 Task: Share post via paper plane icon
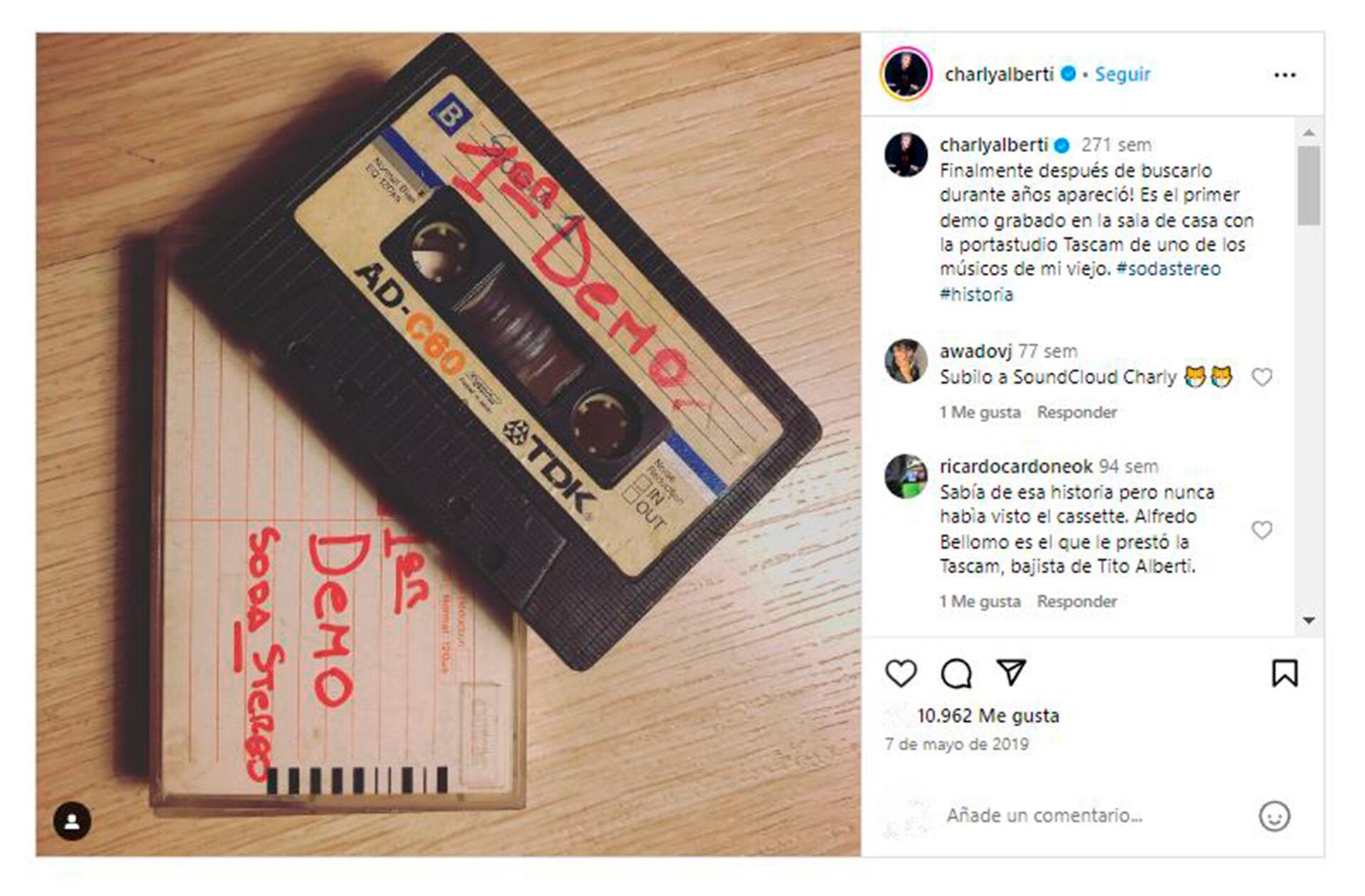coord(1011,672)
